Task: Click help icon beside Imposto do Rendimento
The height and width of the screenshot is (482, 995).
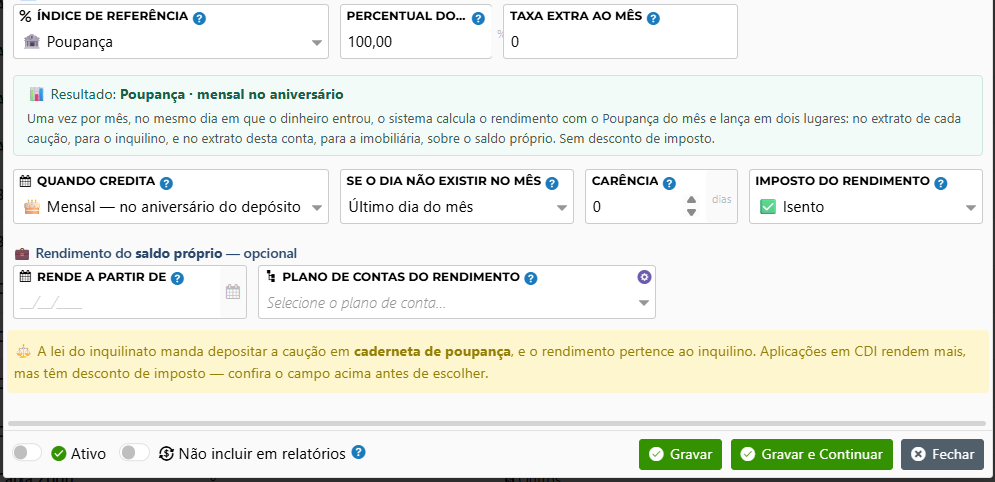Action: [x=941, y=183]
